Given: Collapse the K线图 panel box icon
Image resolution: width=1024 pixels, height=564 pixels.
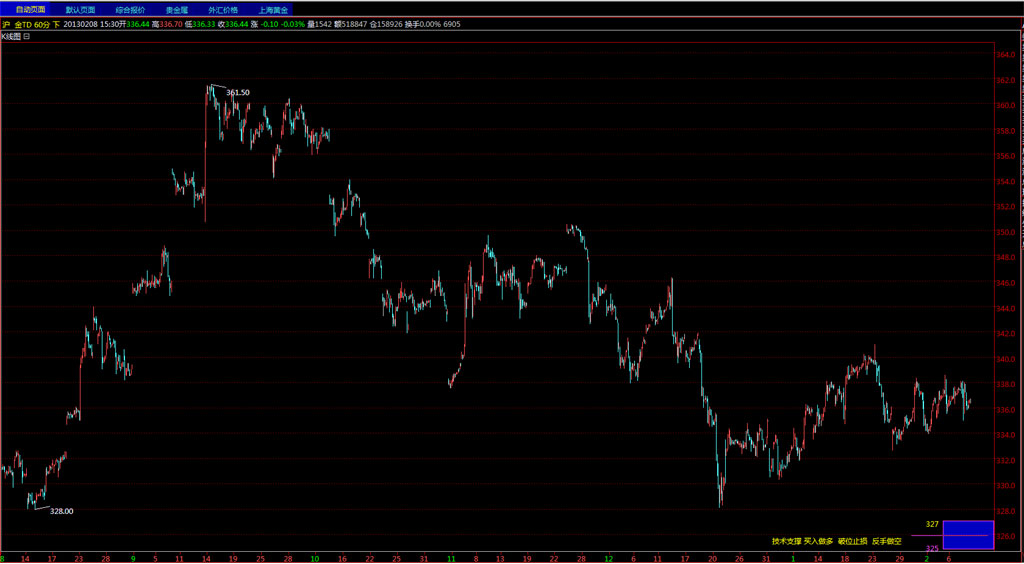Looking at the screenshot, I should point(27,36).
